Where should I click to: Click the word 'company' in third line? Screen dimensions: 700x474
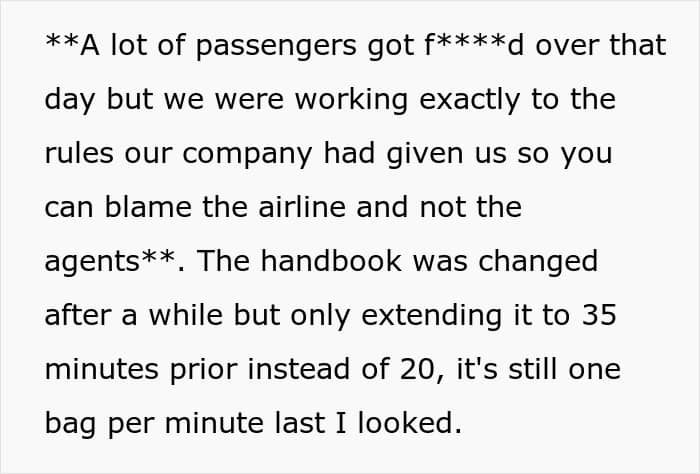pyautogui.click(x=247, y=155)
